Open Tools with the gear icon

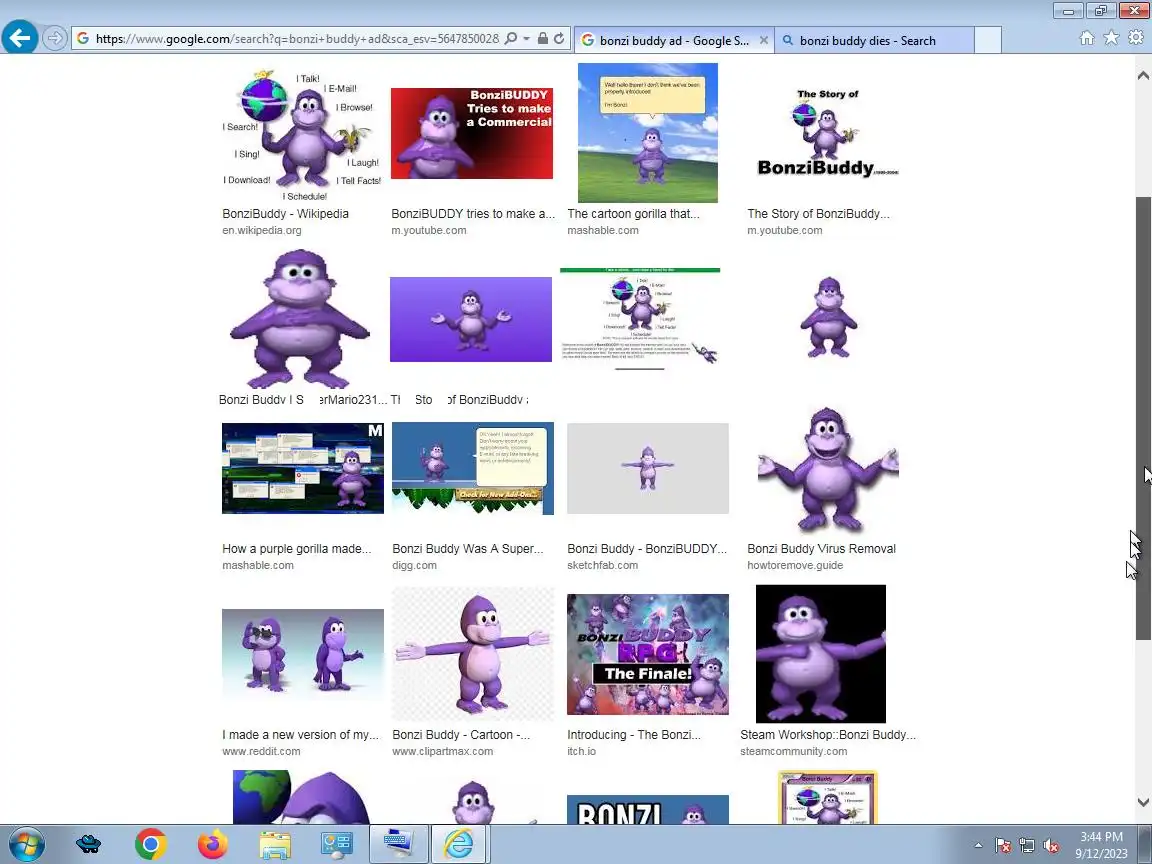coord(1137,38)
